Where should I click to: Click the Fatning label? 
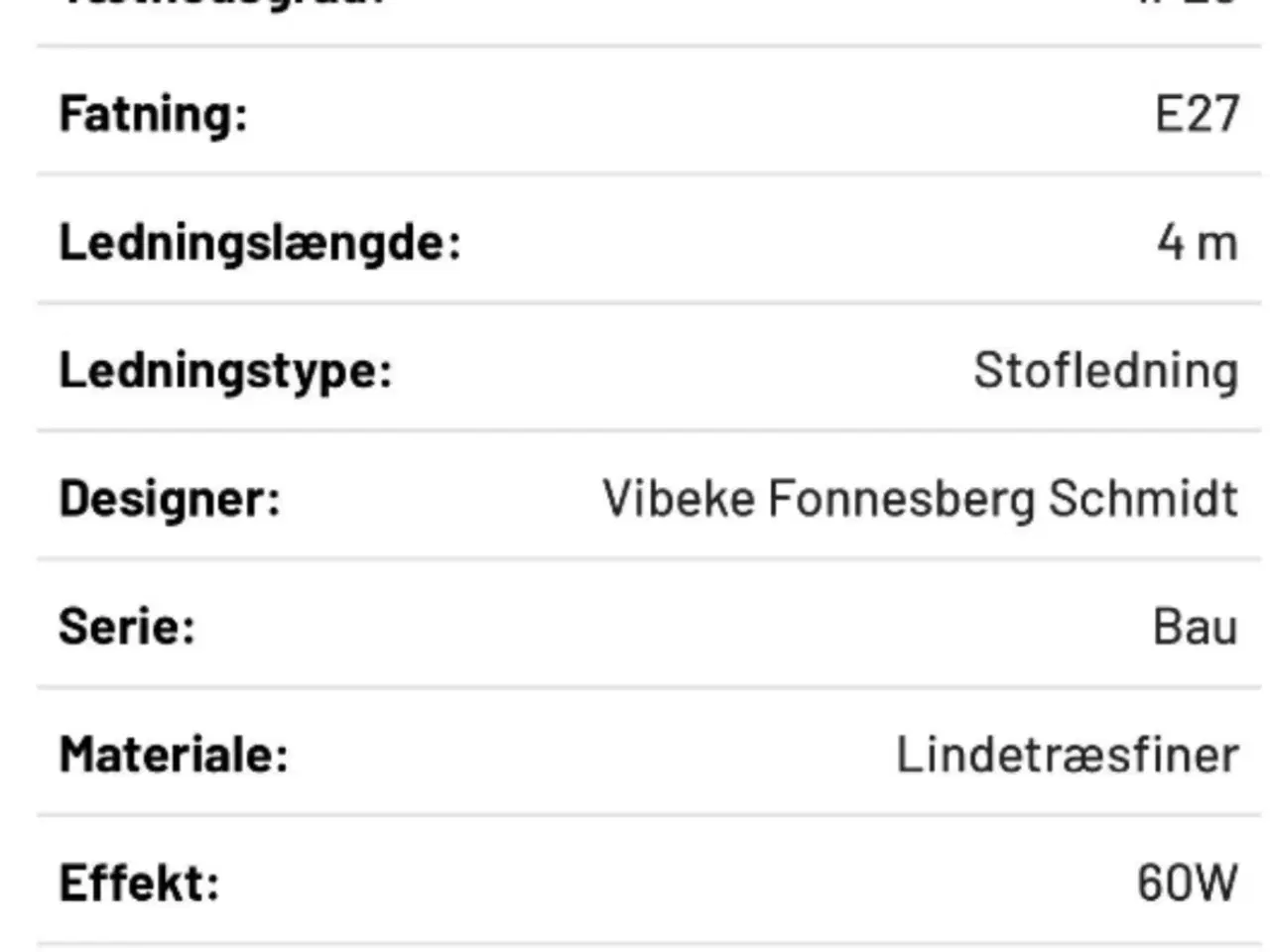point(153,114)
